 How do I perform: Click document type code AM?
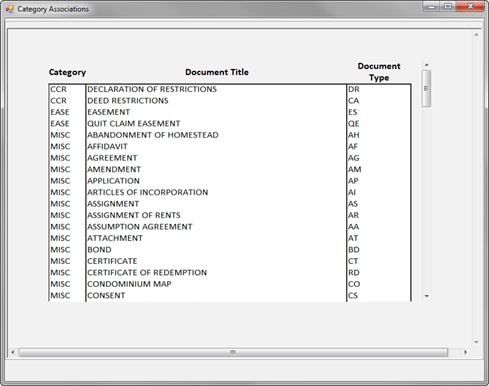355,169
